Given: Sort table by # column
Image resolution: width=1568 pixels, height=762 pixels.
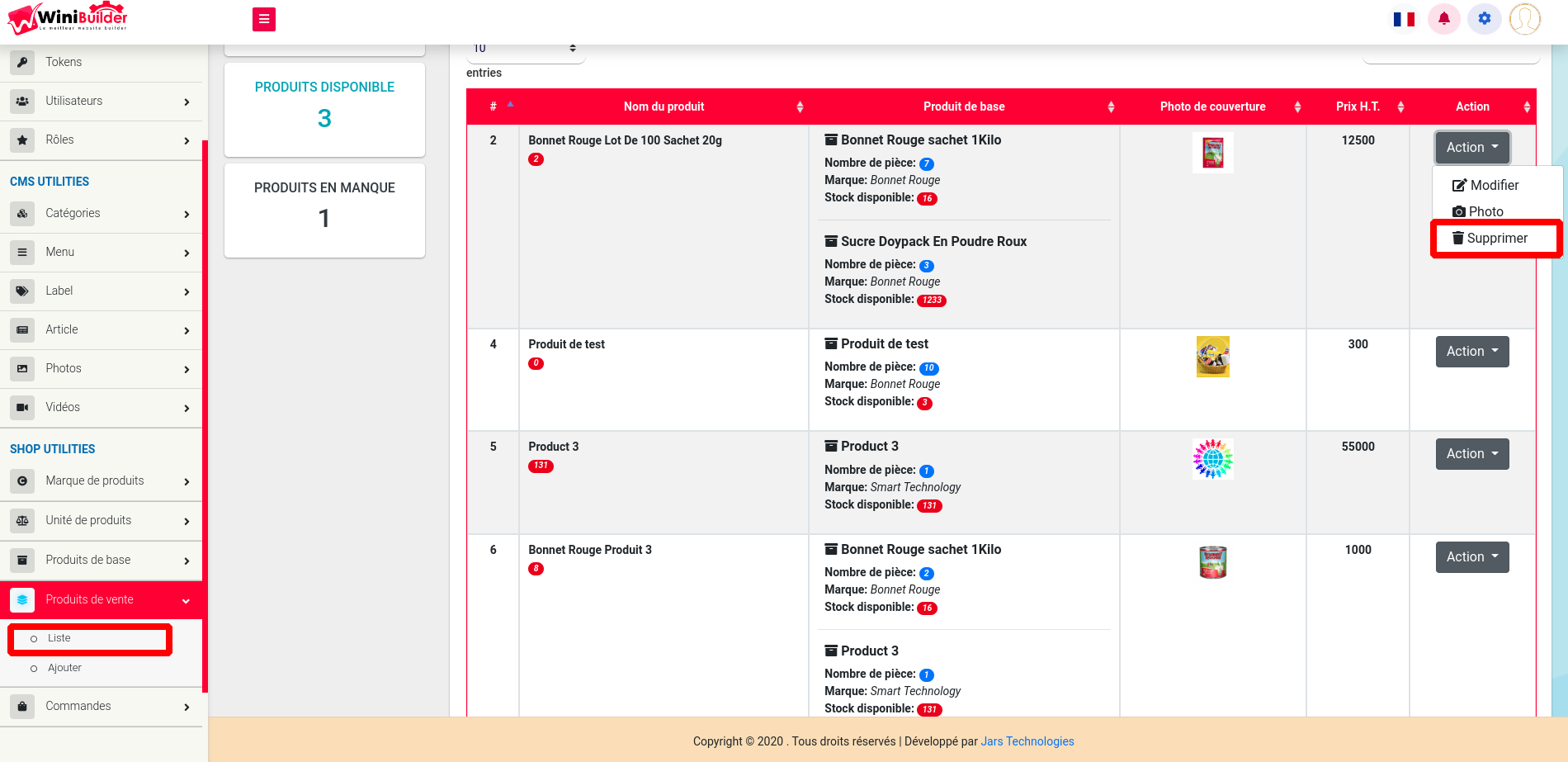Looking at the screenshot, I should point(493,106).
